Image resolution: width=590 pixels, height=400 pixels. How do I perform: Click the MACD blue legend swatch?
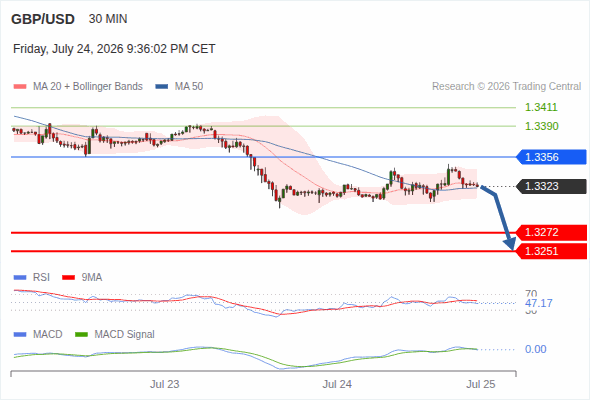20,335
